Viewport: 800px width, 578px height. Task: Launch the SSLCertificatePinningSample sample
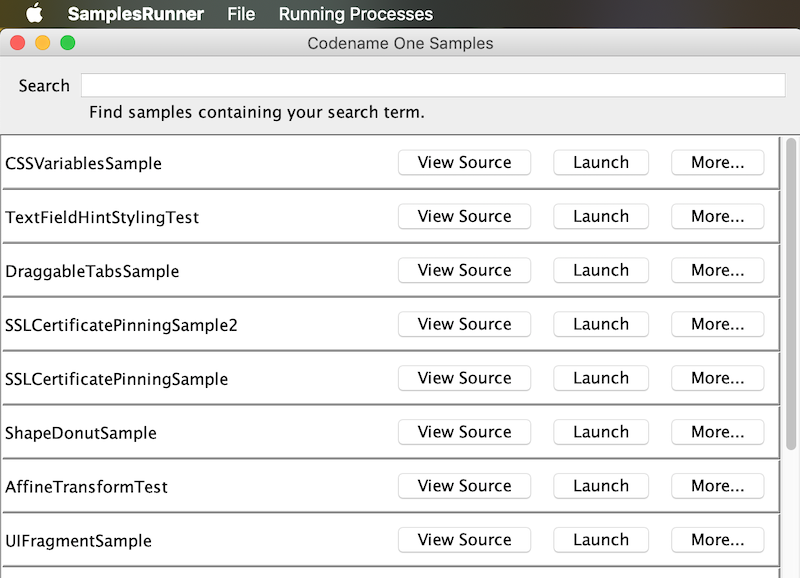[x=600, y=378]
